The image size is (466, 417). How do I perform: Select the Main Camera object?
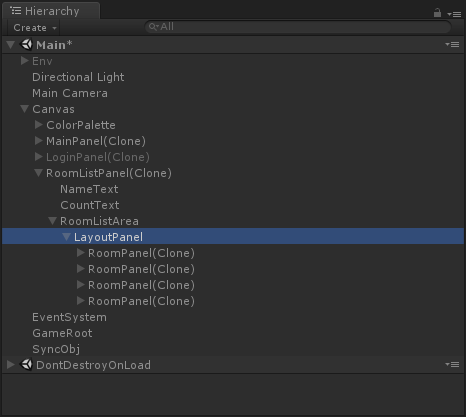[70, 93]
